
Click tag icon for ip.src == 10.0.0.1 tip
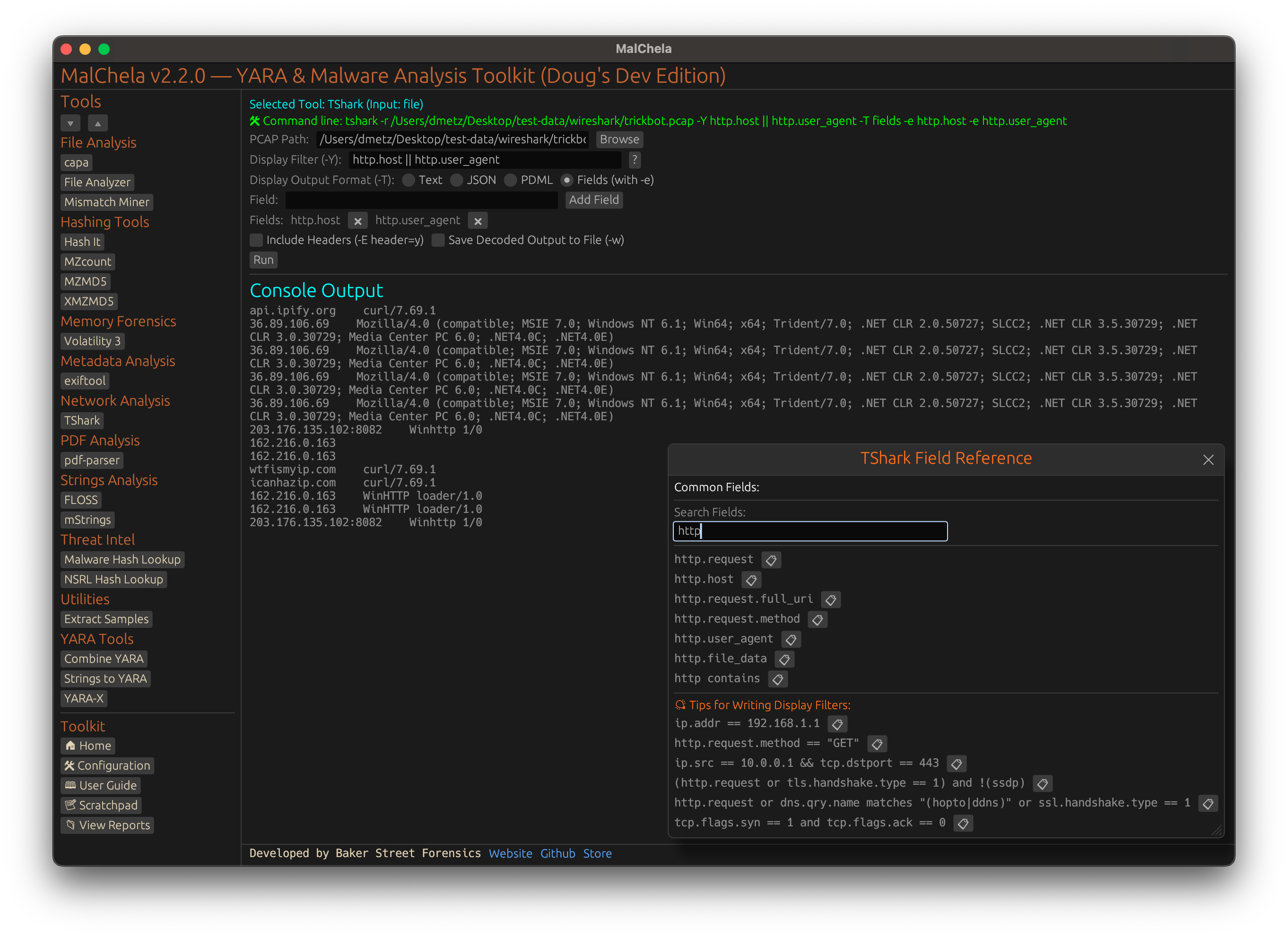point(957,763)
